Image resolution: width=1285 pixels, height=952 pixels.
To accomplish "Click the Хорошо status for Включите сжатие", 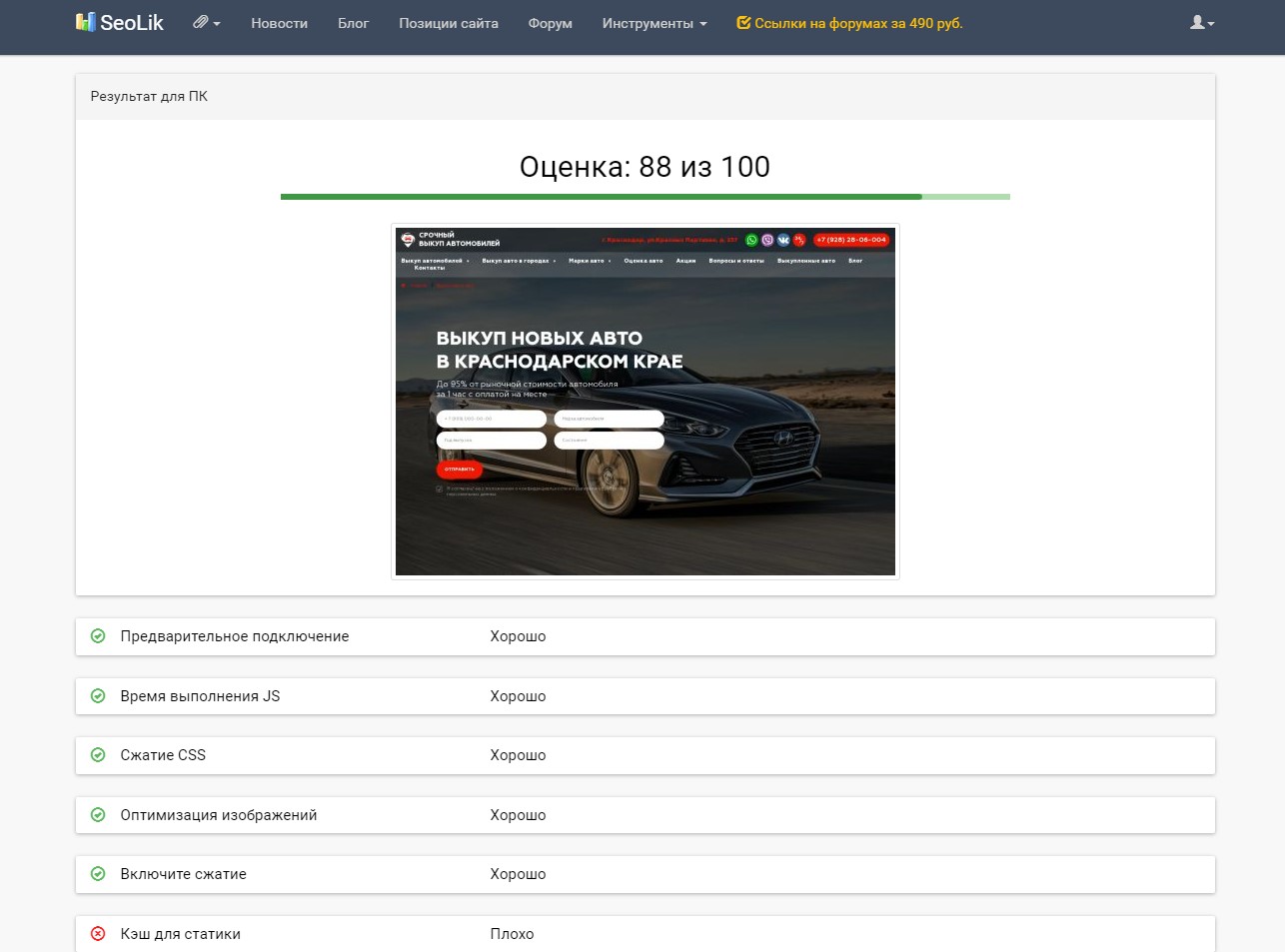I will click(x=518, y=874).
